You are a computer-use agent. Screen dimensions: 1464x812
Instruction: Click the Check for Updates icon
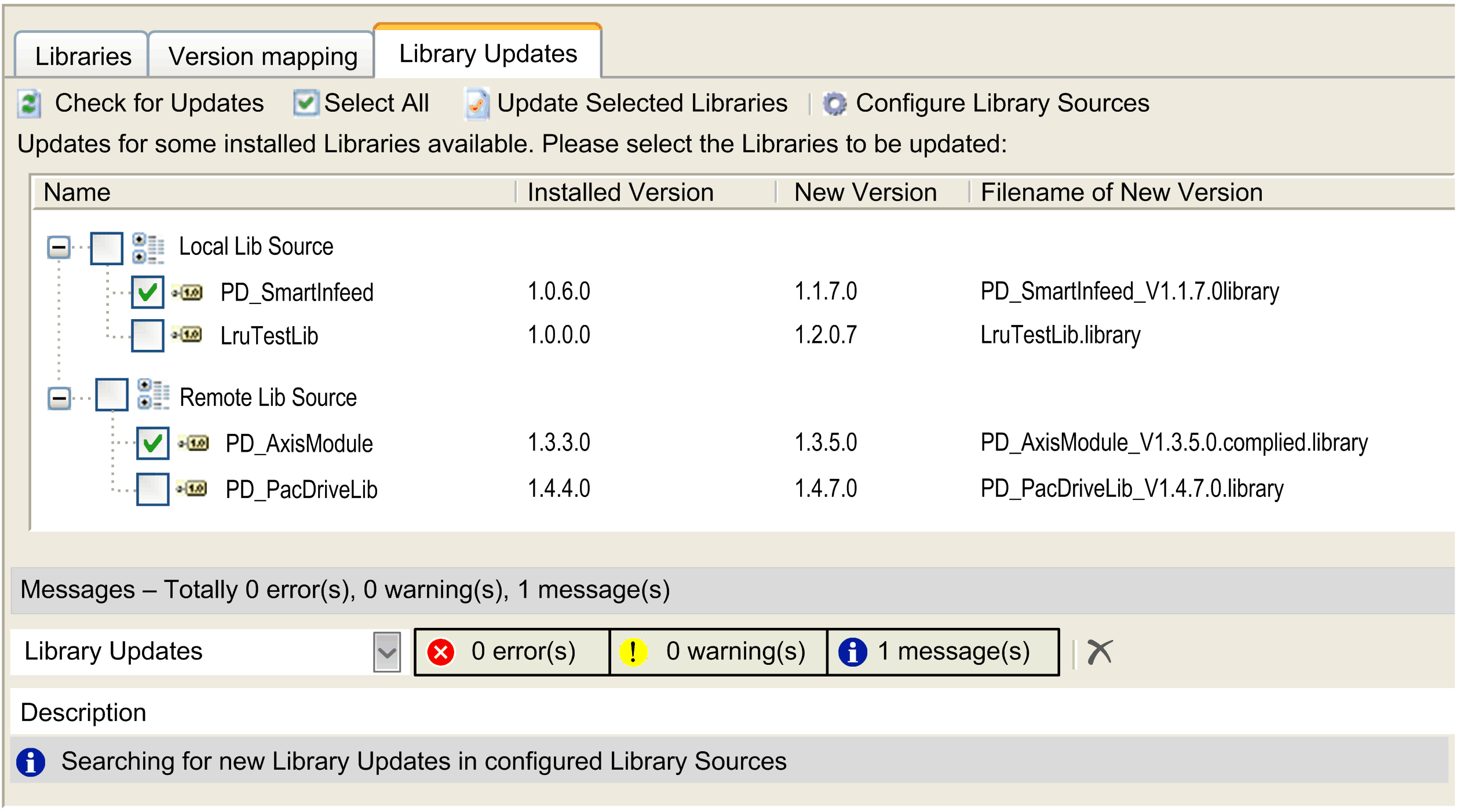click(30, 103)
